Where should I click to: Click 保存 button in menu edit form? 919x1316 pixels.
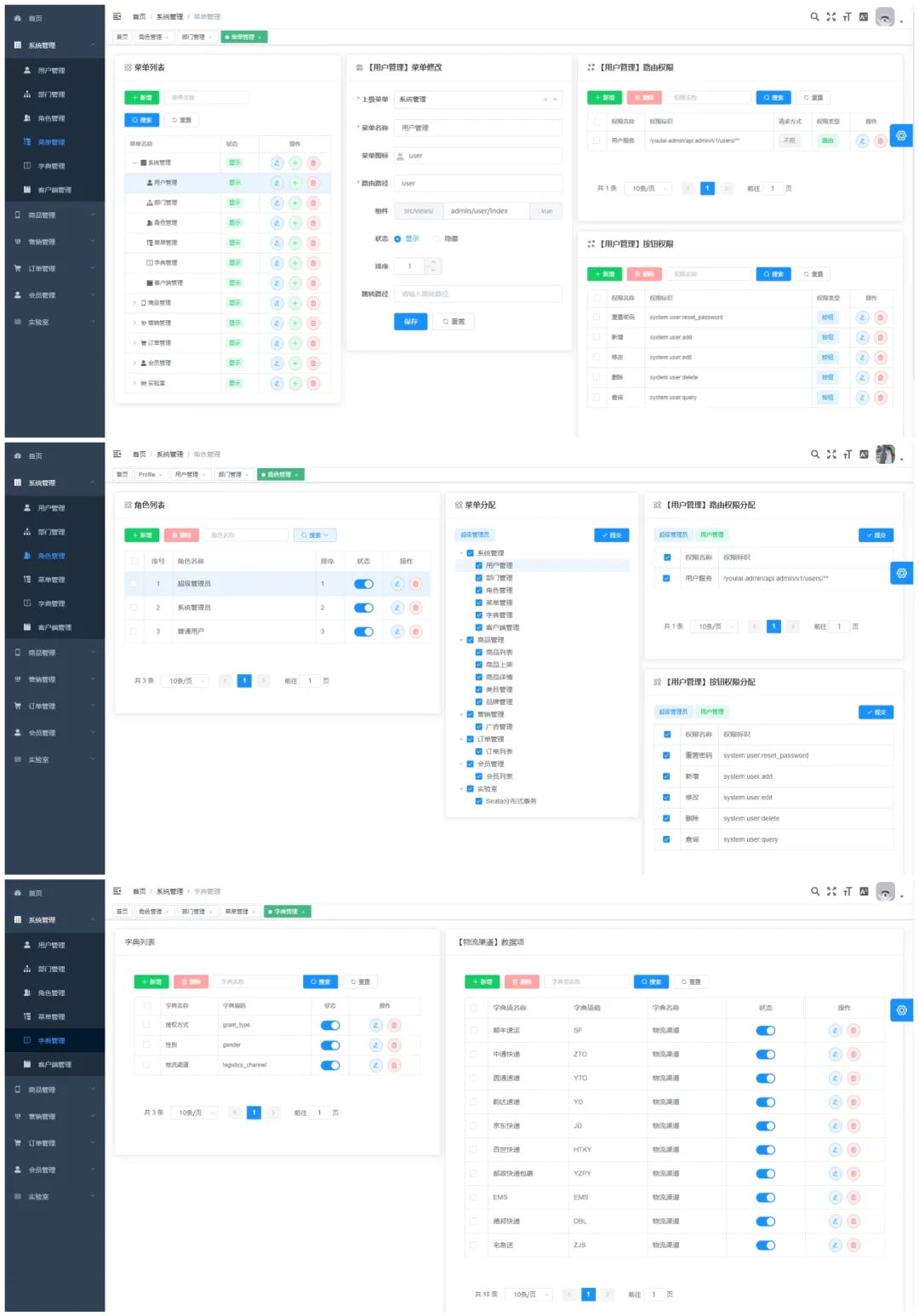click(410, 322)
